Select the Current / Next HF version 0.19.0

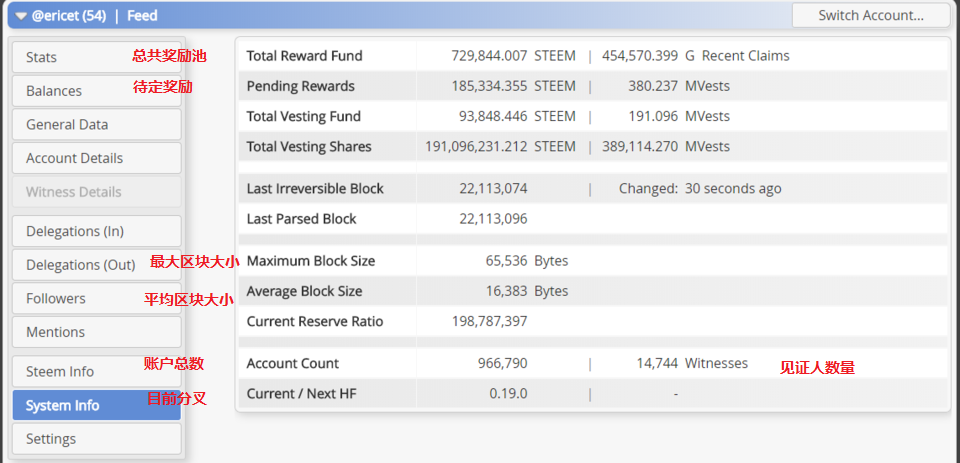(x=508, y=394)
